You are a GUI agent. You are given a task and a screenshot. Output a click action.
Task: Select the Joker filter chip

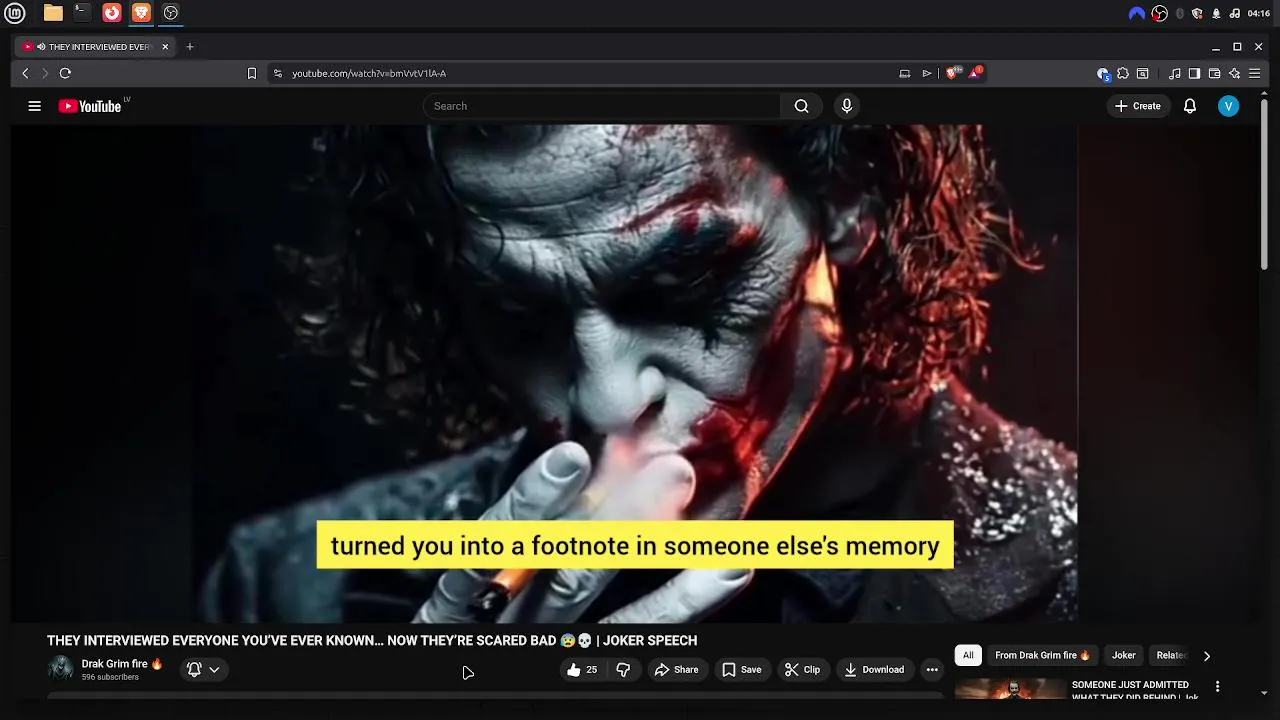(x=1124, y=656)
